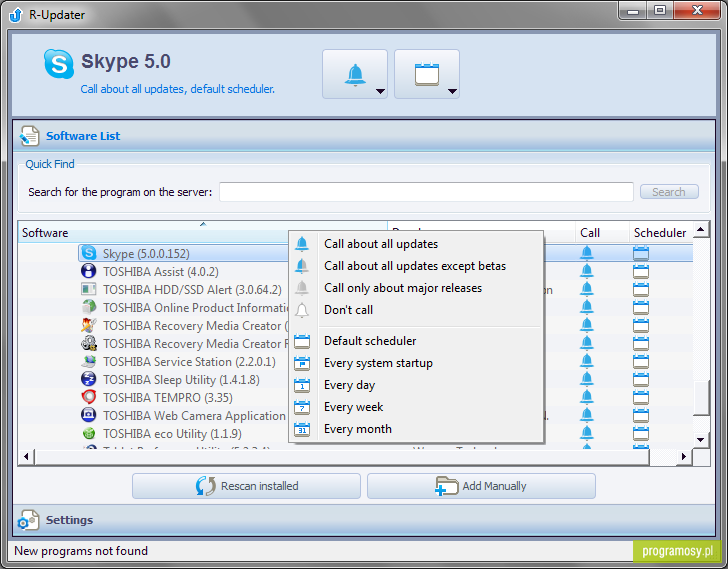Click the horizontal scrollbar track
Image resolution: width=728 pixels, height=569 pixels.
coord(663,457)
